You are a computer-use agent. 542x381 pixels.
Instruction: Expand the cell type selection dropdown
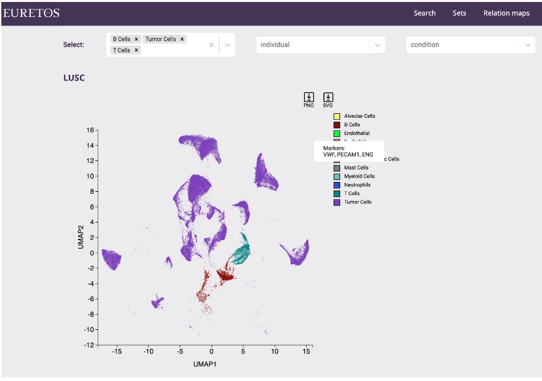click(227, 45)
